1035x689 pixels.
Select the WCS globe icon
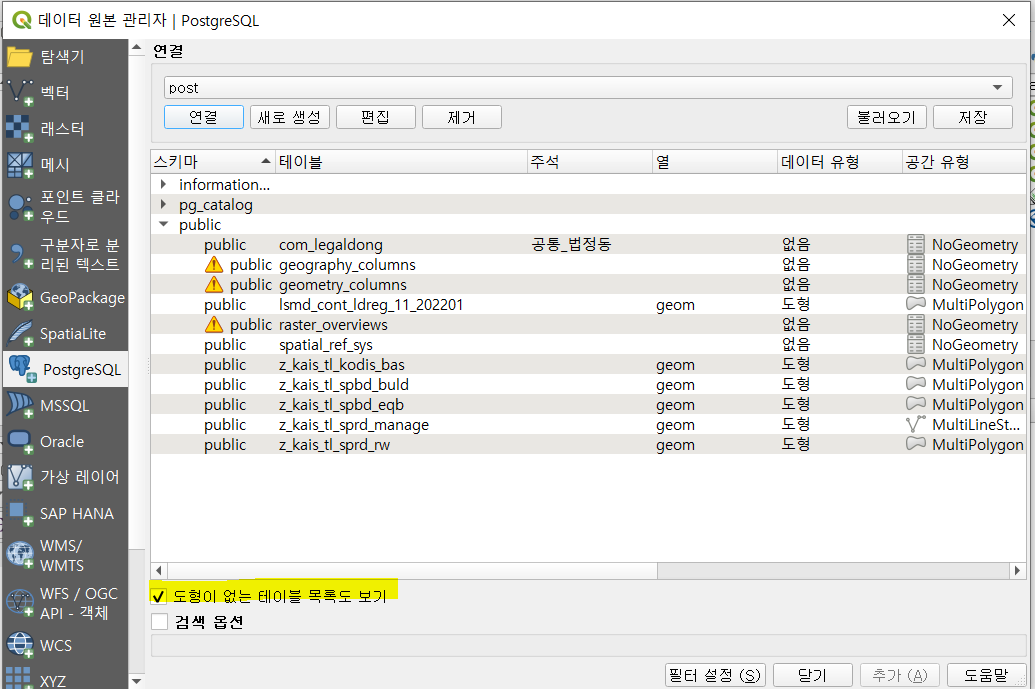[x=19, y=645]
